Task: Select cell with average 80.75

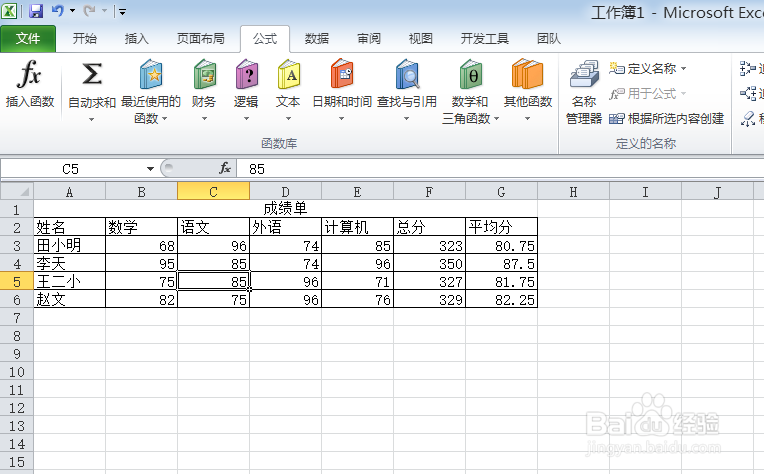Action: 501,245
